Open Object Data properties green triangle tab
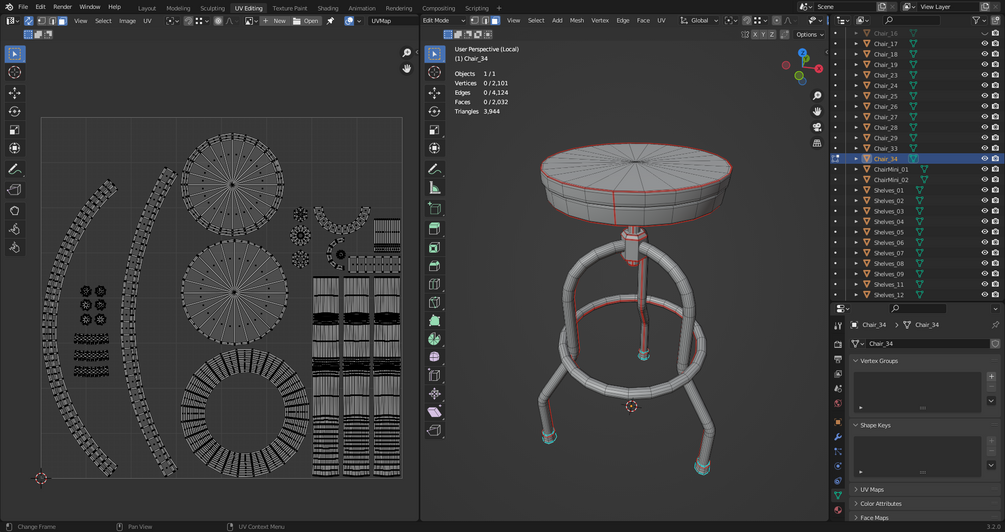Screen dimensions: 1005x532 coord(838,495)
